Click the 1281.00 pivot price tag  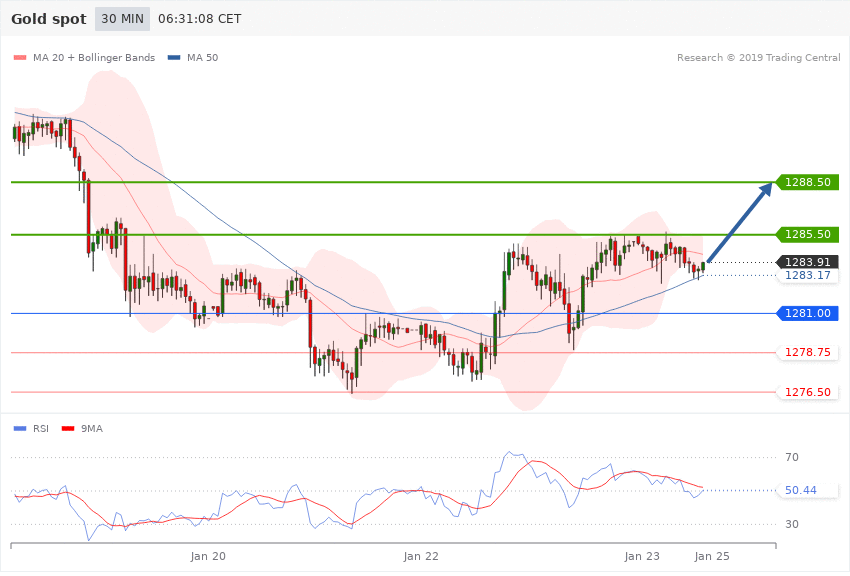[808, 313]
